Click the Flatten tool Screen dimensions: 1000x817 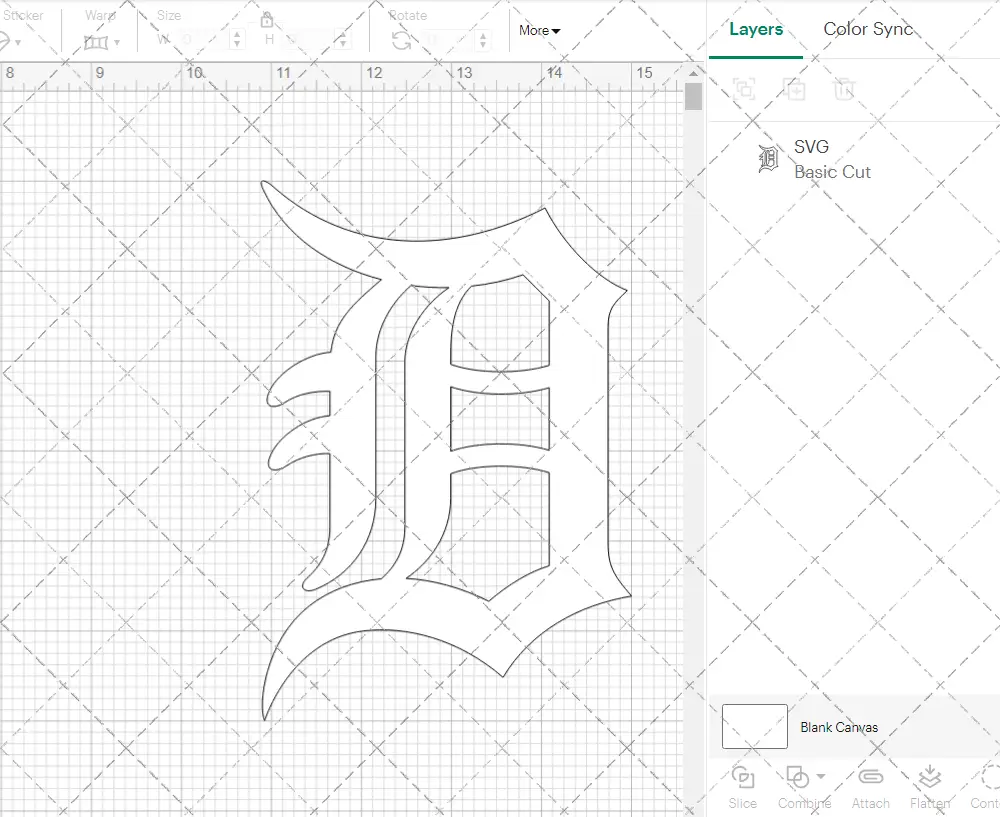(930, 788)
